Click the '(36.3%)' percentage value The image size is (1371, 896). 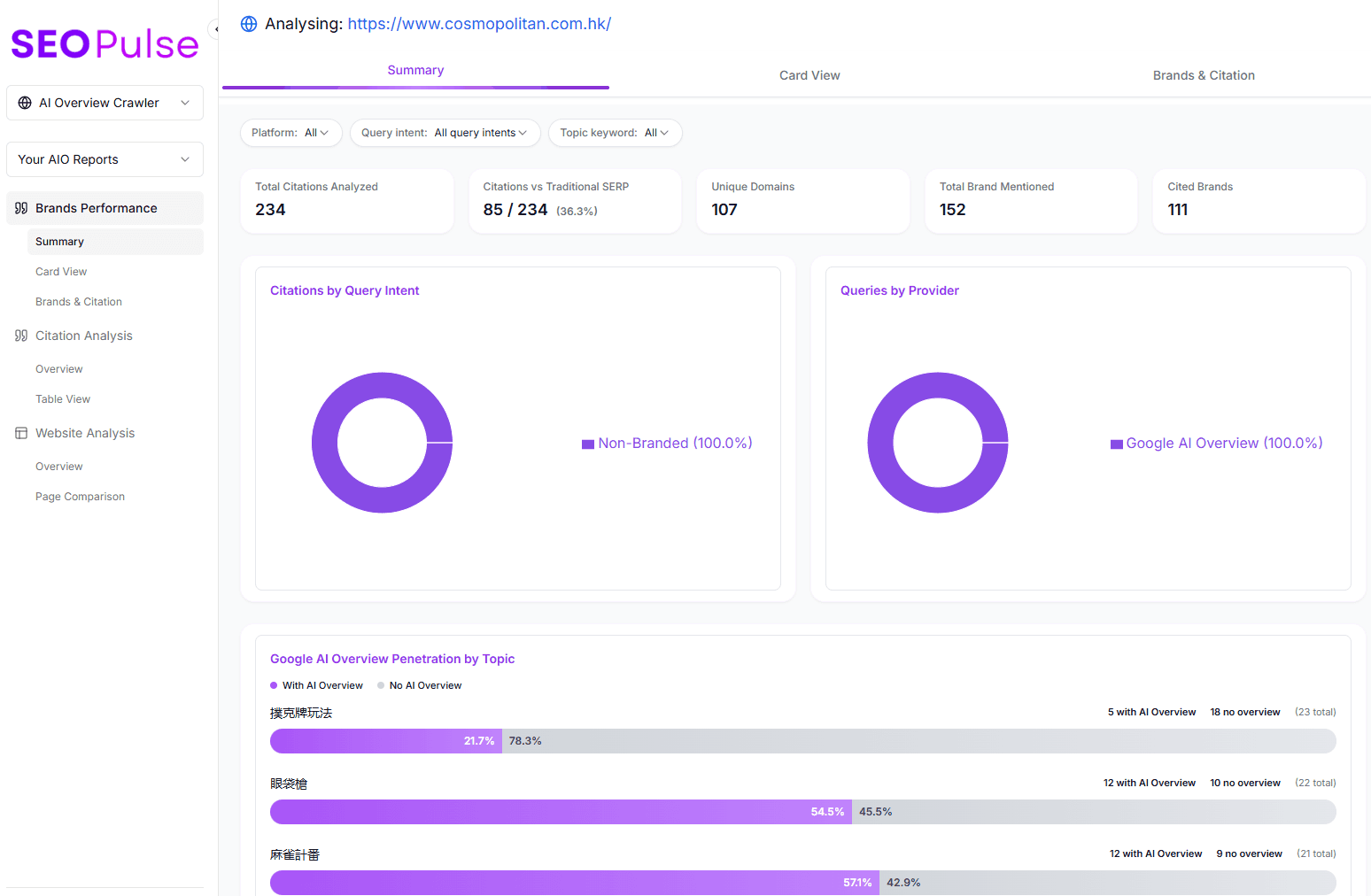coord(577,211)
